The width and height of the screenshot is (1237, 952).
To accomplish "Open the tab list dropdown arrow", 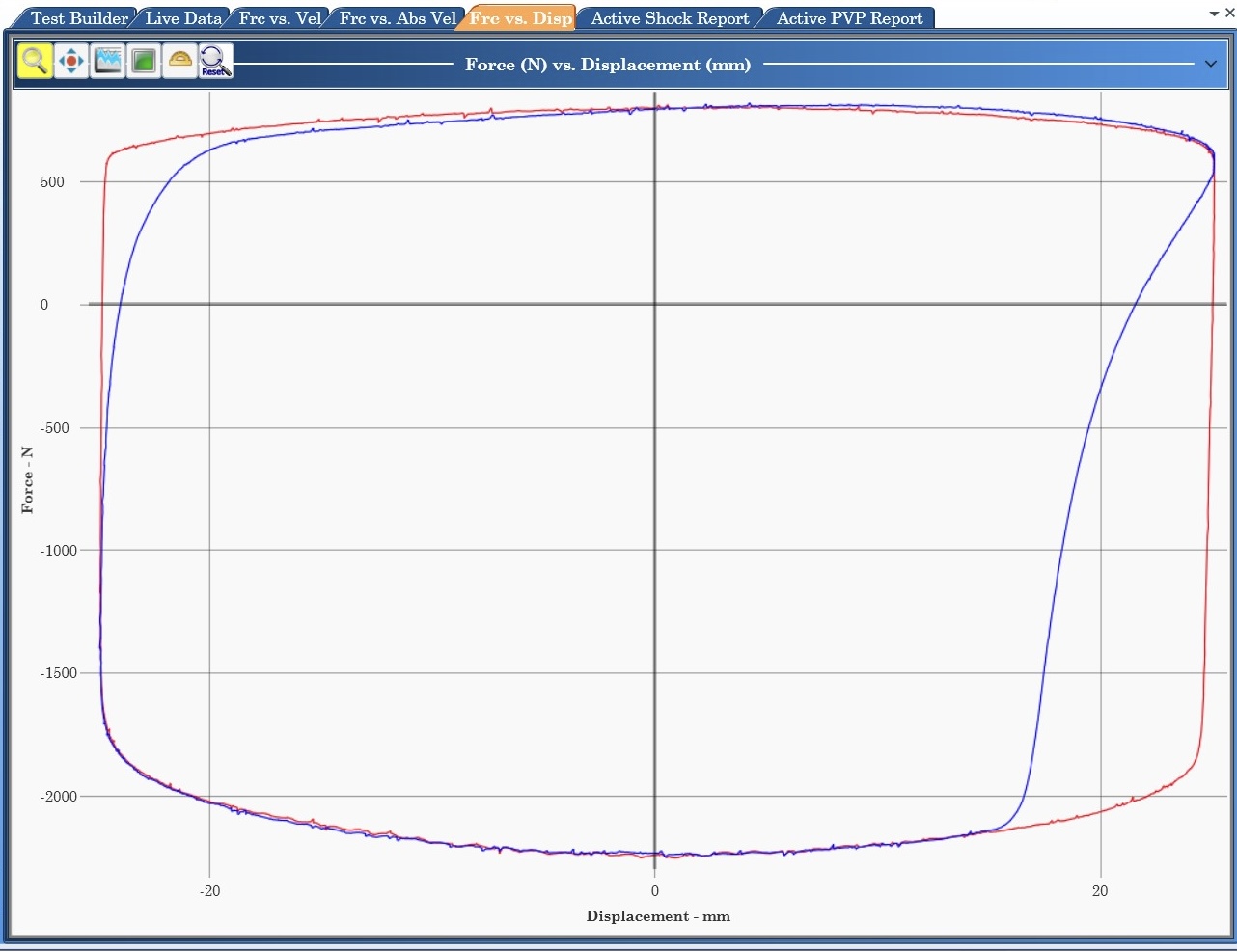I will point(1214,14).
